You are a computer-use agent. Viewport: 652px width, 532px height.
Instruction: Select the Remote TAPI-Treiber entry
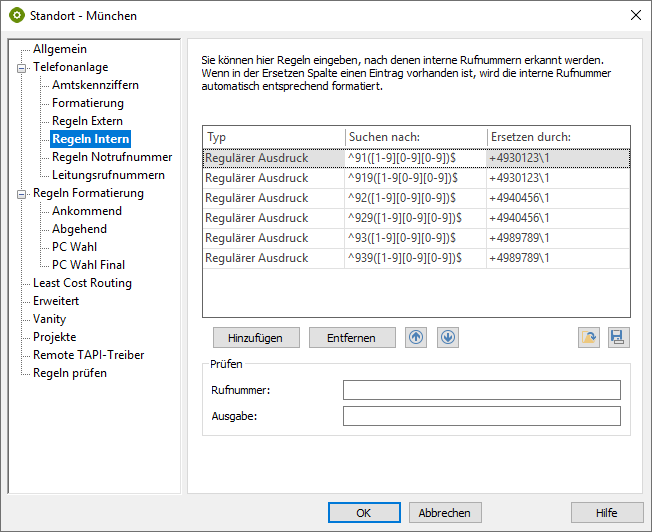pos(88,355)
